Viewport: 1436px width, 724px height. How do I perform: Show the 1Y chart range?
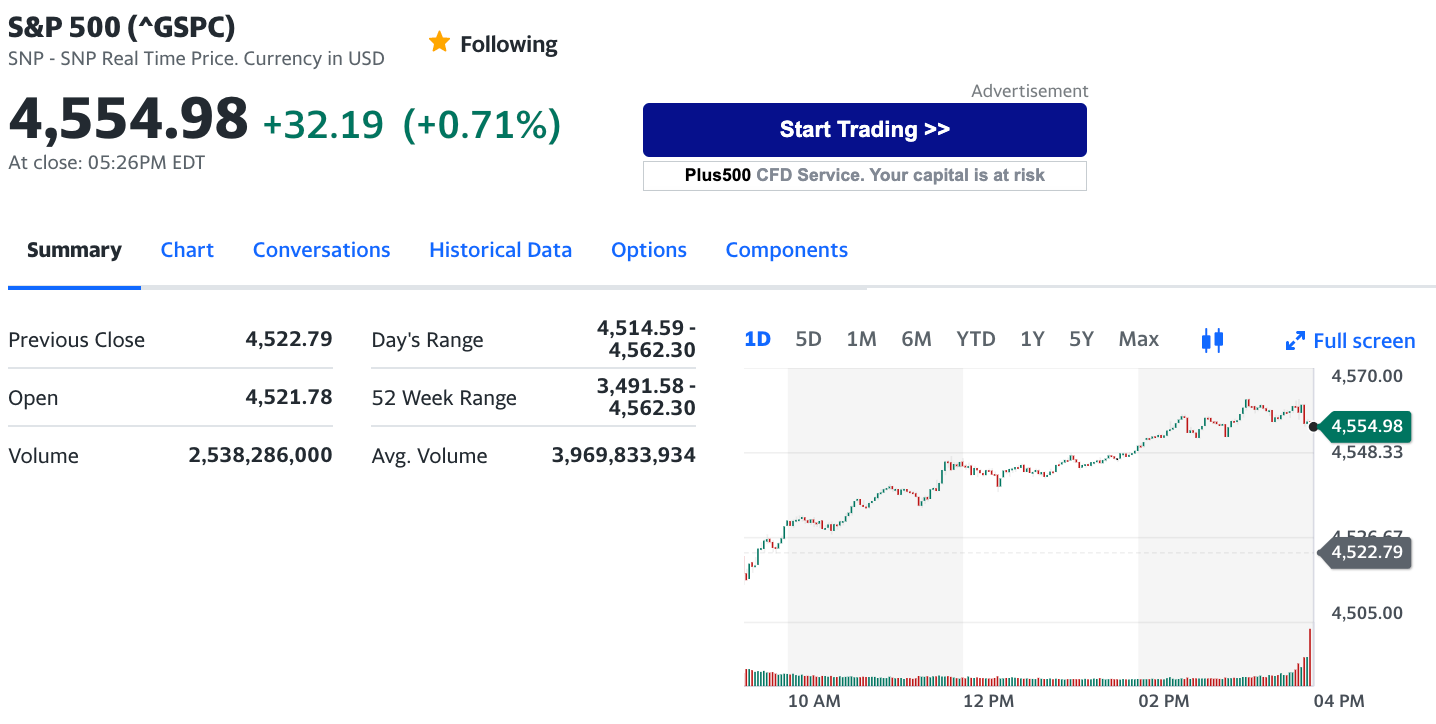[1032, 339]
